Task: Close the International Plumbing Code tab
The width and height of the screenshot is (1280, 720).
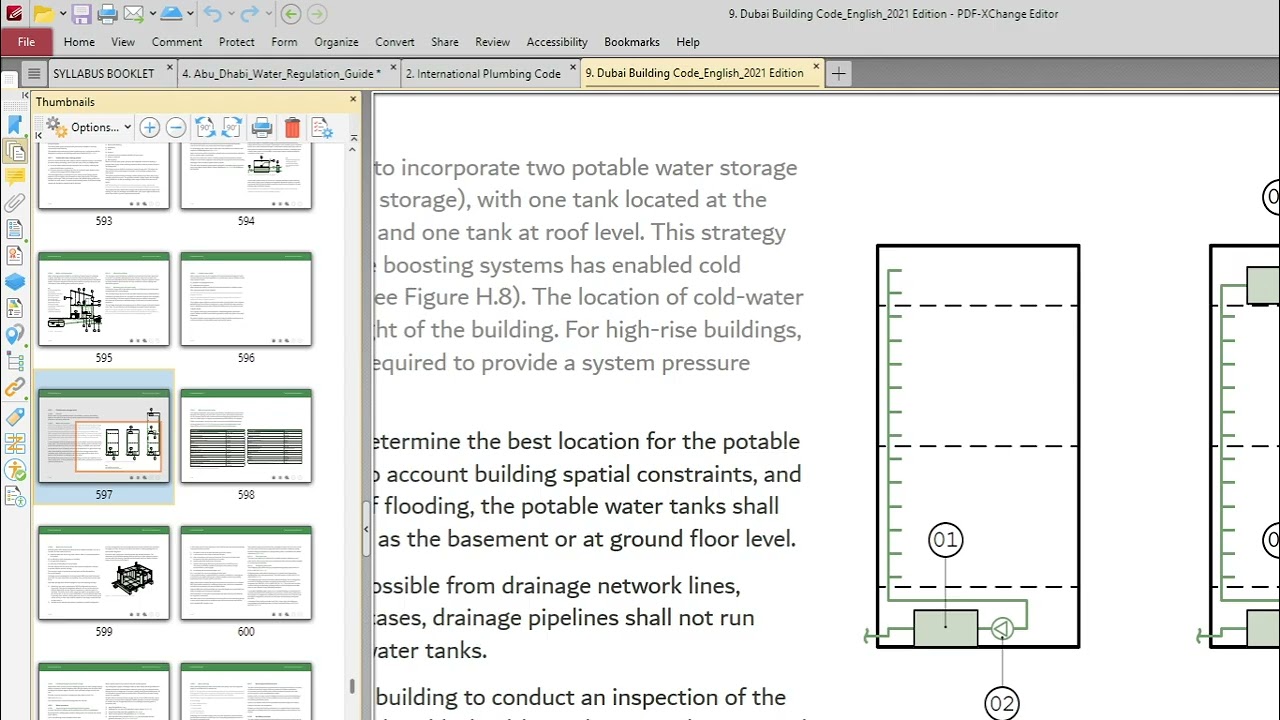Action: pyautogui.click(x=573, y=69)
